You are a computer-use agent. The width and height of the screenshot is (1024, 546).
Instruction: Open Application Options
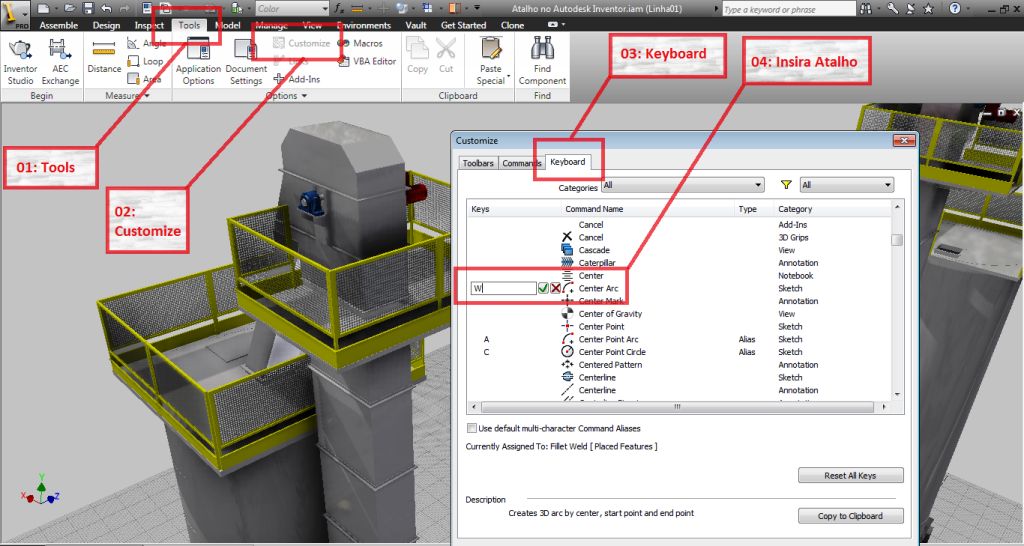198,61
